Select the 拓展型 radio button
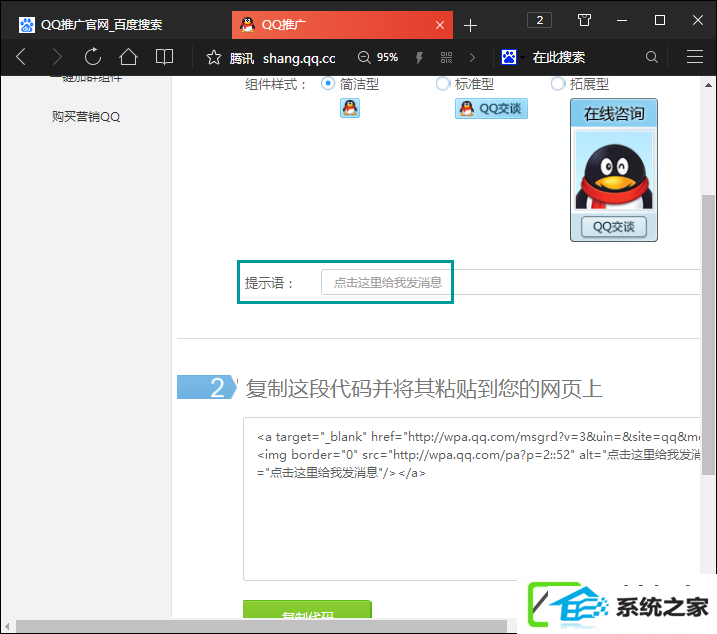This screenshot has width=717, height=634. (x=557, y=84)
